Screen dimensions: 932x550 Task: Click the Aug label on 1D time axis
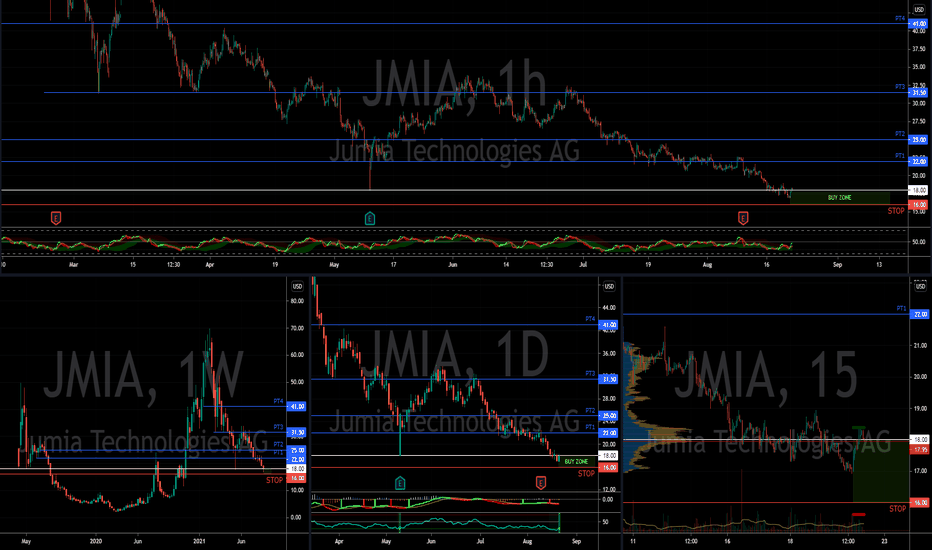(527, 542)
